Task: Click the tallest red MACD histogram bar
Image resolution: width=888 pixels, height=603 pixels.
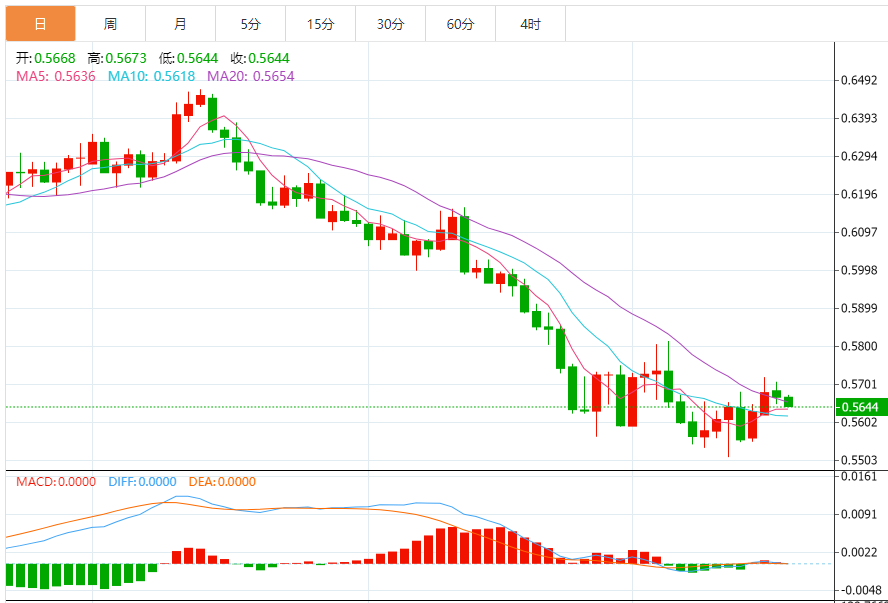Action: tap(452, 545)
